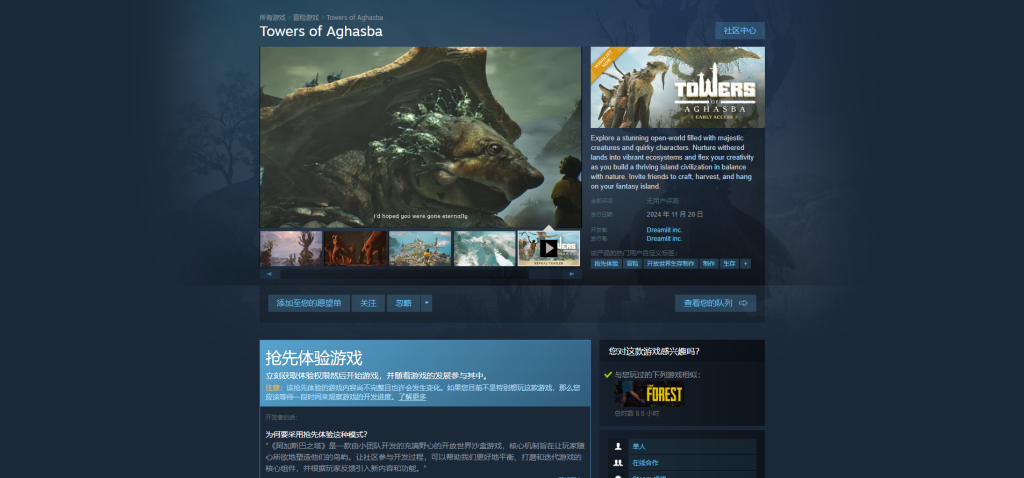Viewport: 1024px width, 478px height.
Task: Click the single-player person icon
Action: coord(618,447)
